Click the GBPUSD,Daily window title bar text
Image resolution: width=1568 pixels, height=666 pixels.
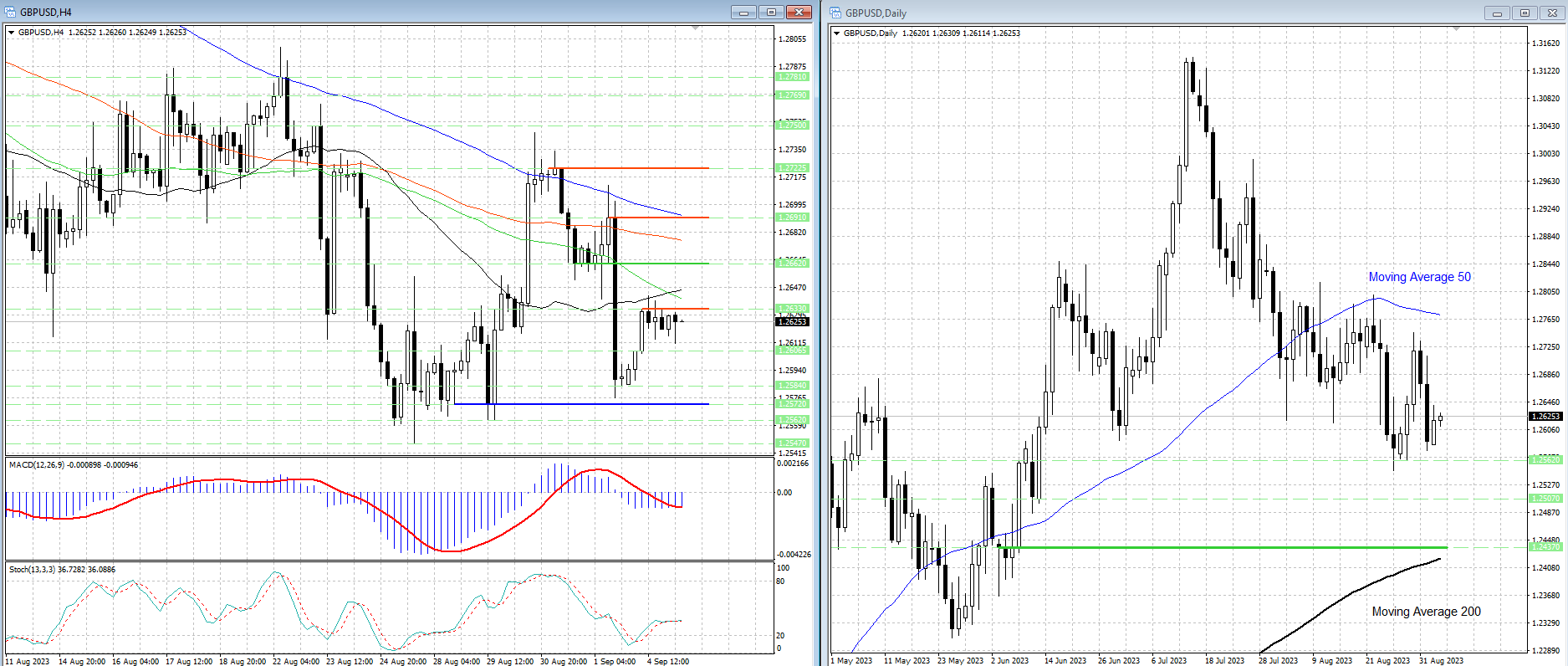pos(876,13)
